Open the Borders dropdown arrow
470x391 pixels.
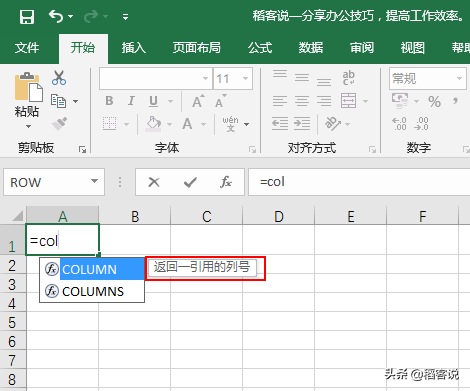(x=126, y=124)
